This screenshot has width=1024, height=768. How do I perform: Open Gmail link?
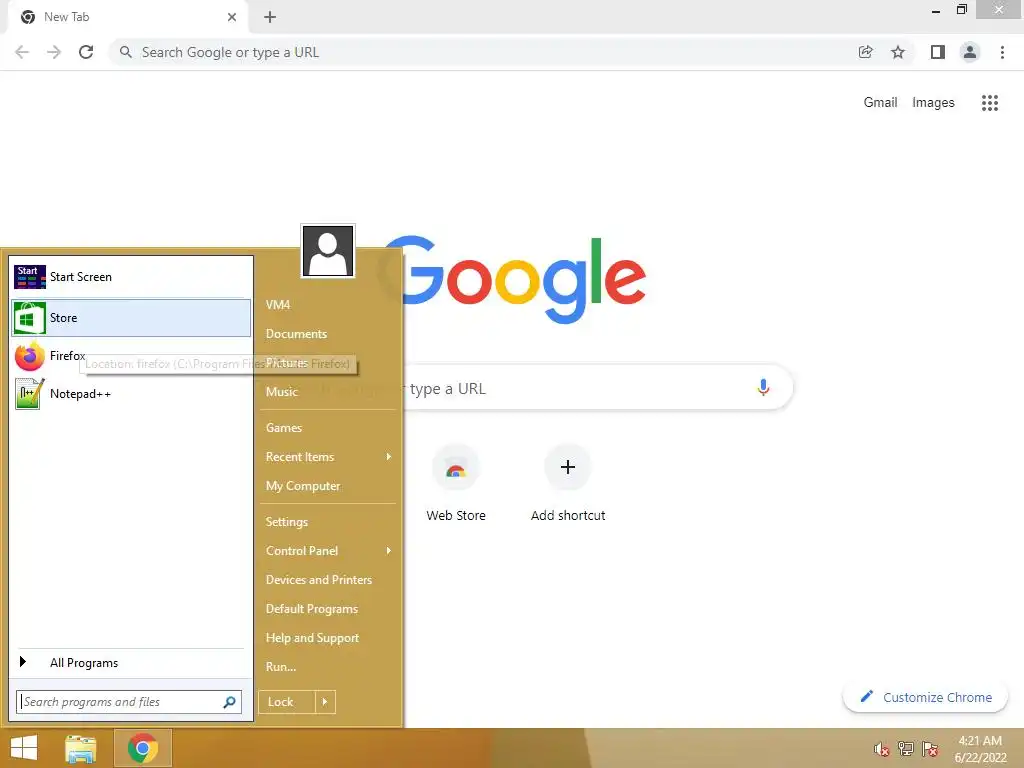pos(880,103)
